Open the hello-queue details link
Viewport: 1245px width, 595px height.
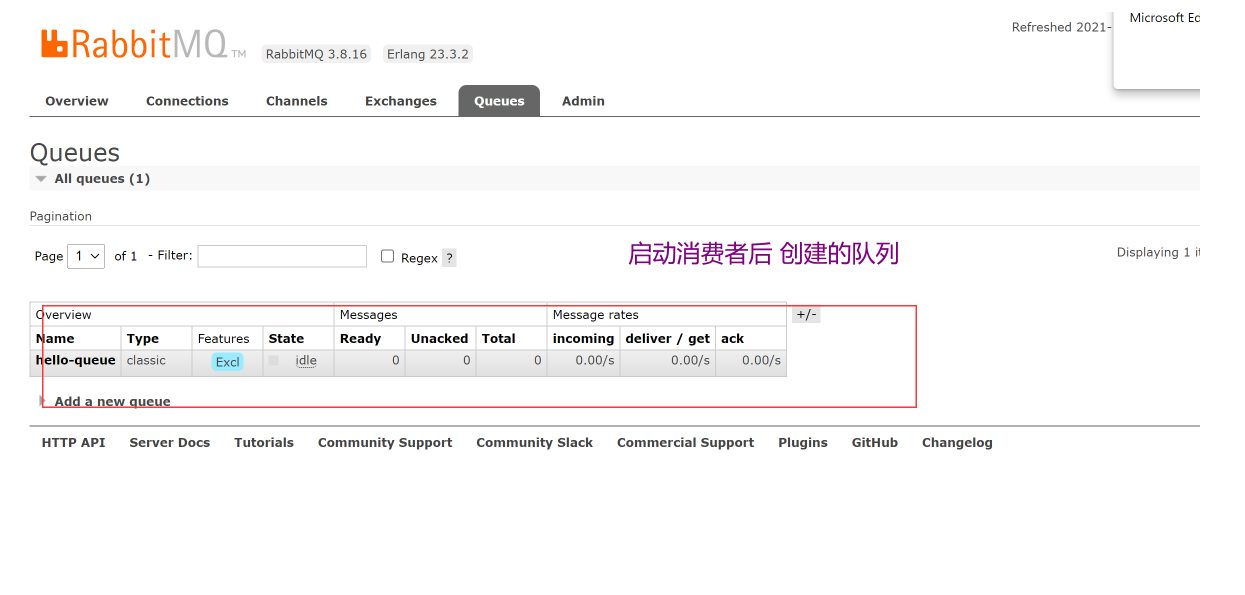[x=75, y=360]
